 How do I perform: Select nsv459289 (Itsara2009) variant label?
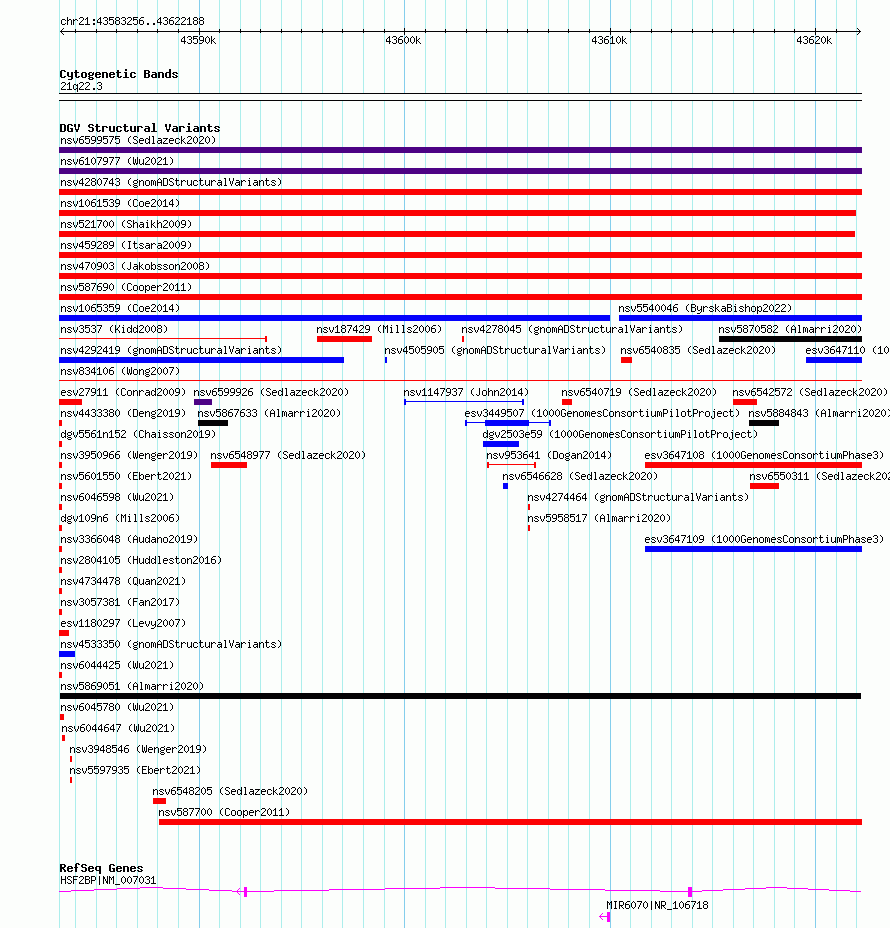(x=126, y=246)
